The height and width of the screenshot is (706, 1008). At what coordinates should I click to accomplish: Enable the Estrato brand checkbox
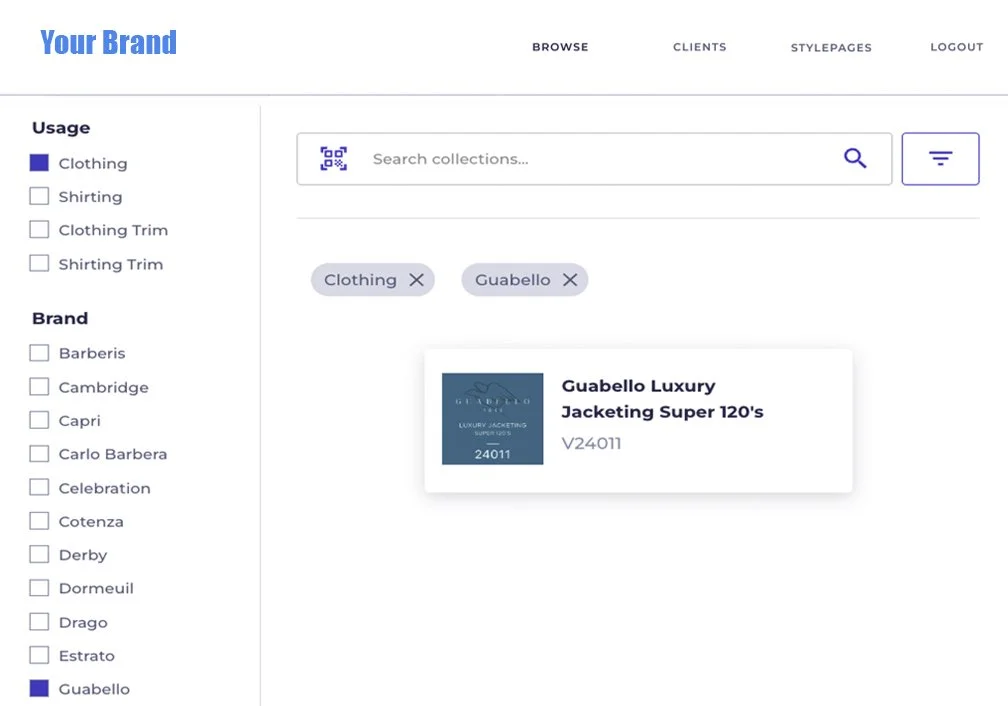(x=39, y=655)
